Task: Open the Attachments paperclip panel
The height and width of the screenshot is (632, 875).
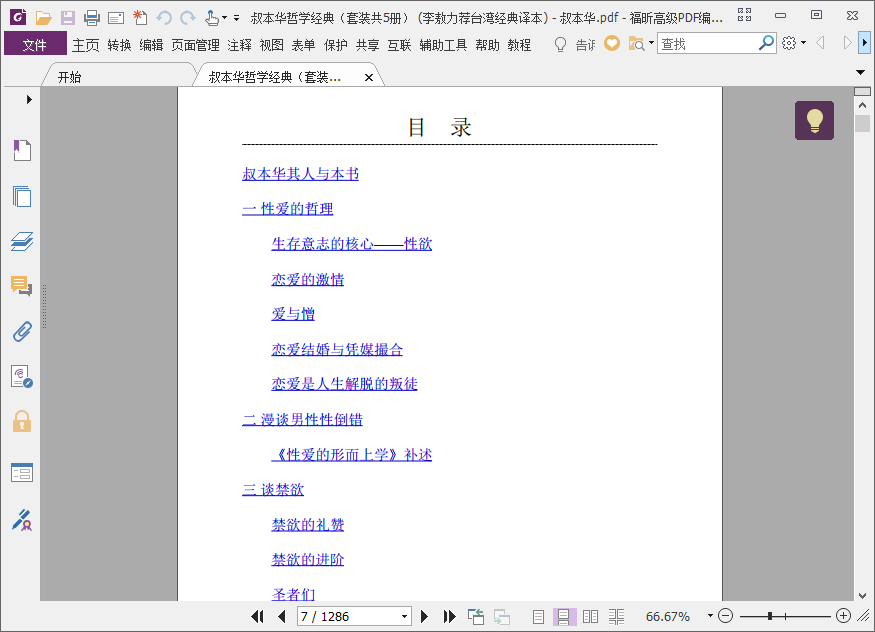Action: (22, 332)
